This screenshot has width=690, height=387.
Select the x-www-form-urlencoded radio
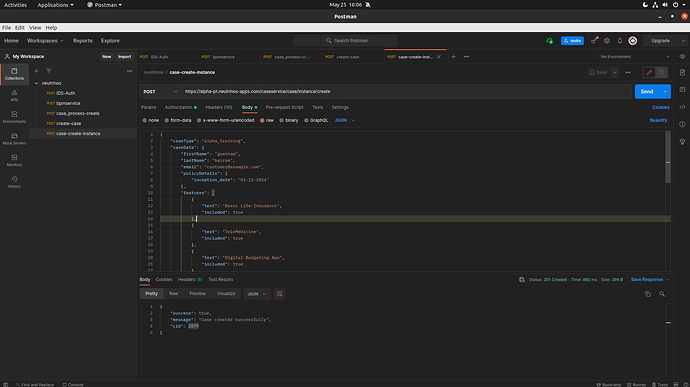tap(199, 120)
